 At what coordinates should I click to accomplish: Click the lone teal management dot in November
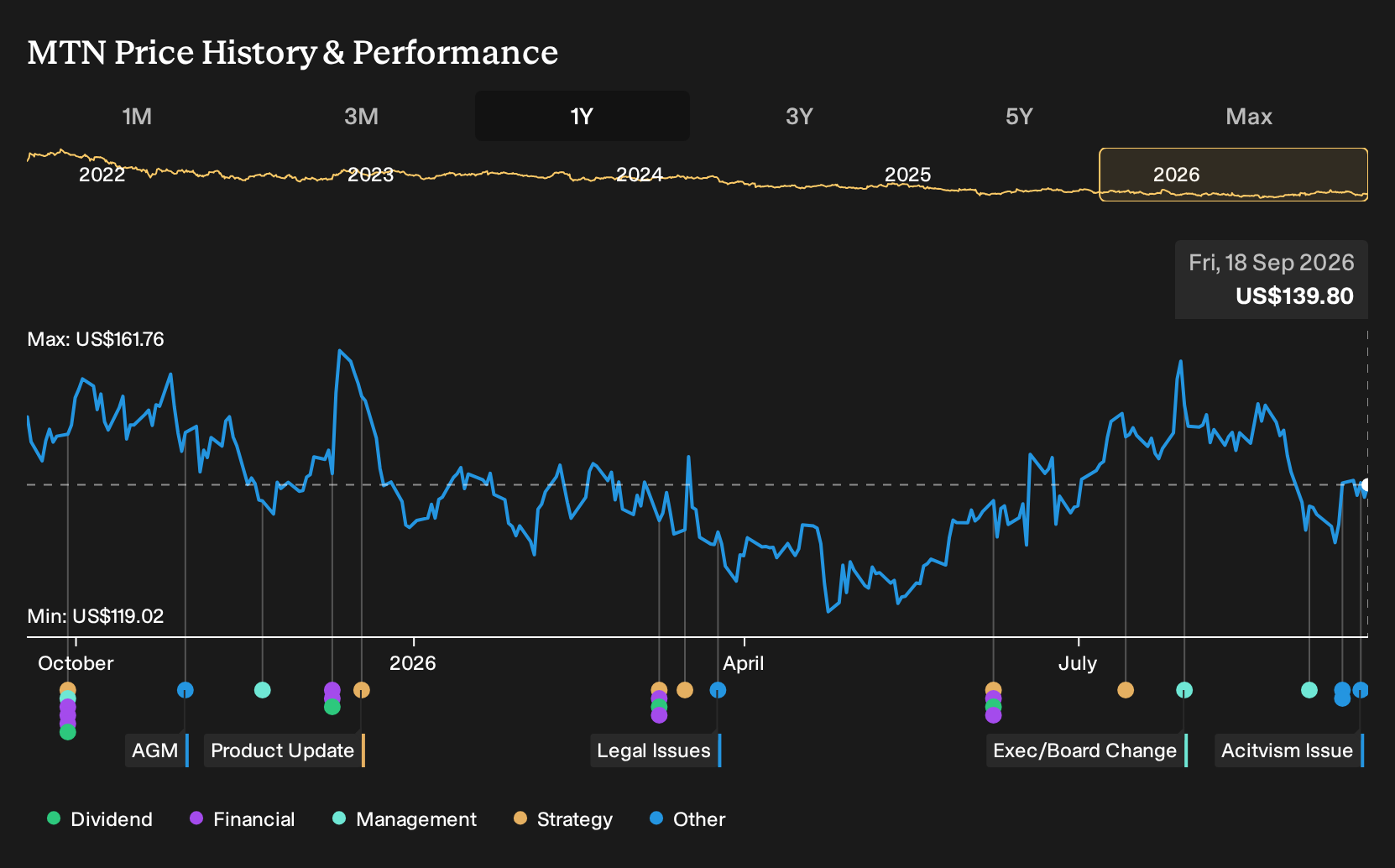[263, 690]
